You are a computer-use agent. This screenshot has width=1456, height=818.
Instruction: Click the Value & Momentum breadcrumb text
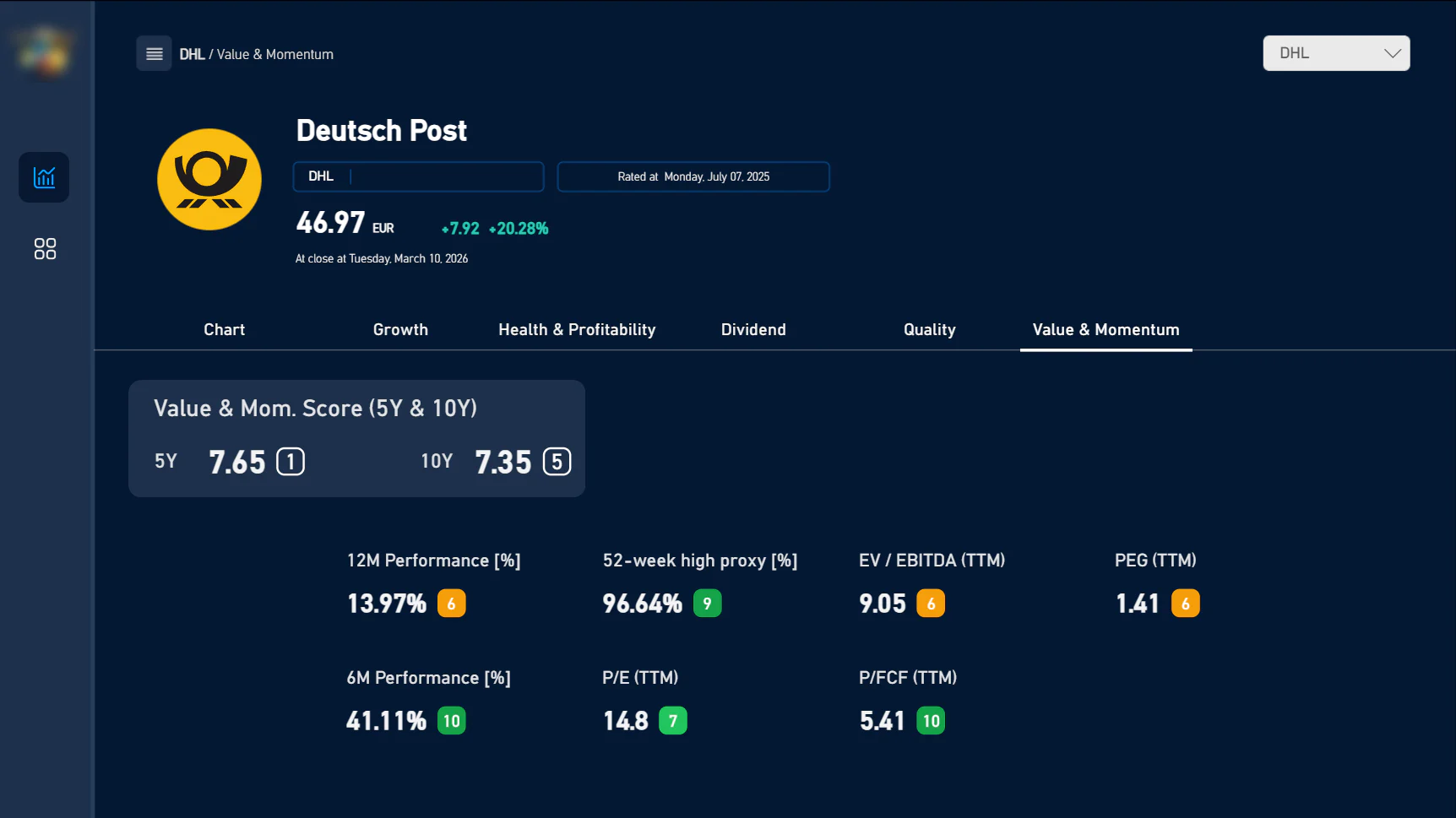[275, 54]
